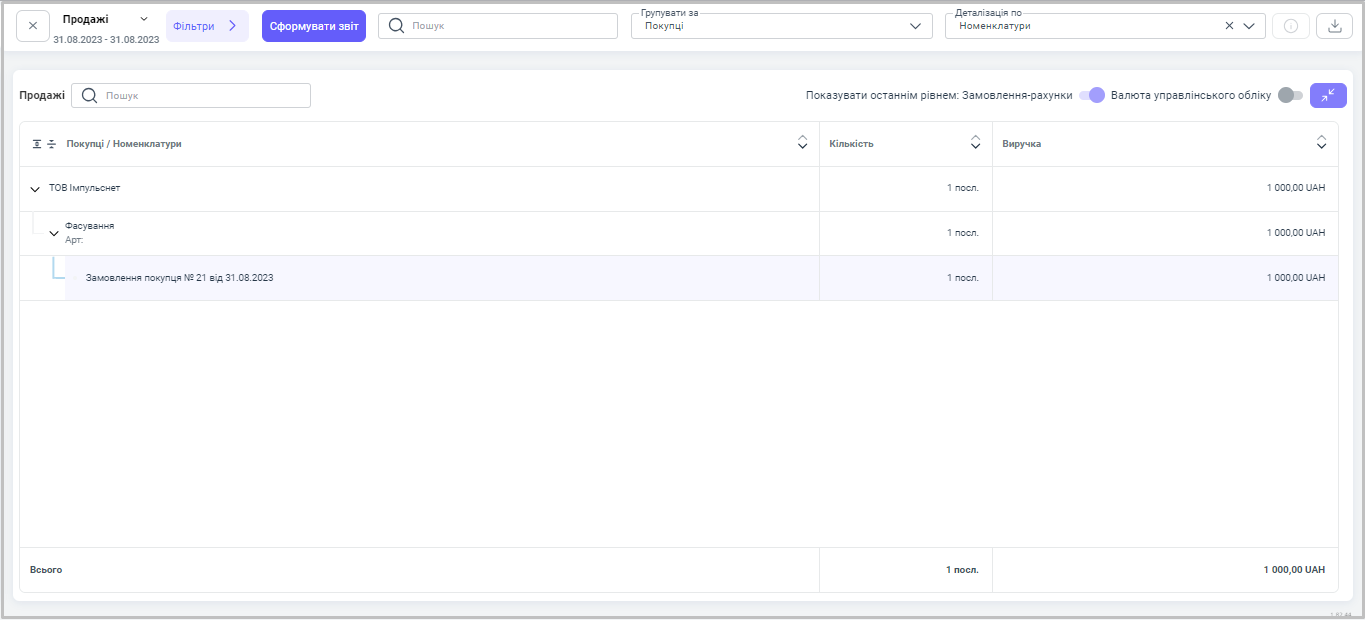Click the expand all rows icon
The image size is (1365, 620).
click(x=37, y=144)
